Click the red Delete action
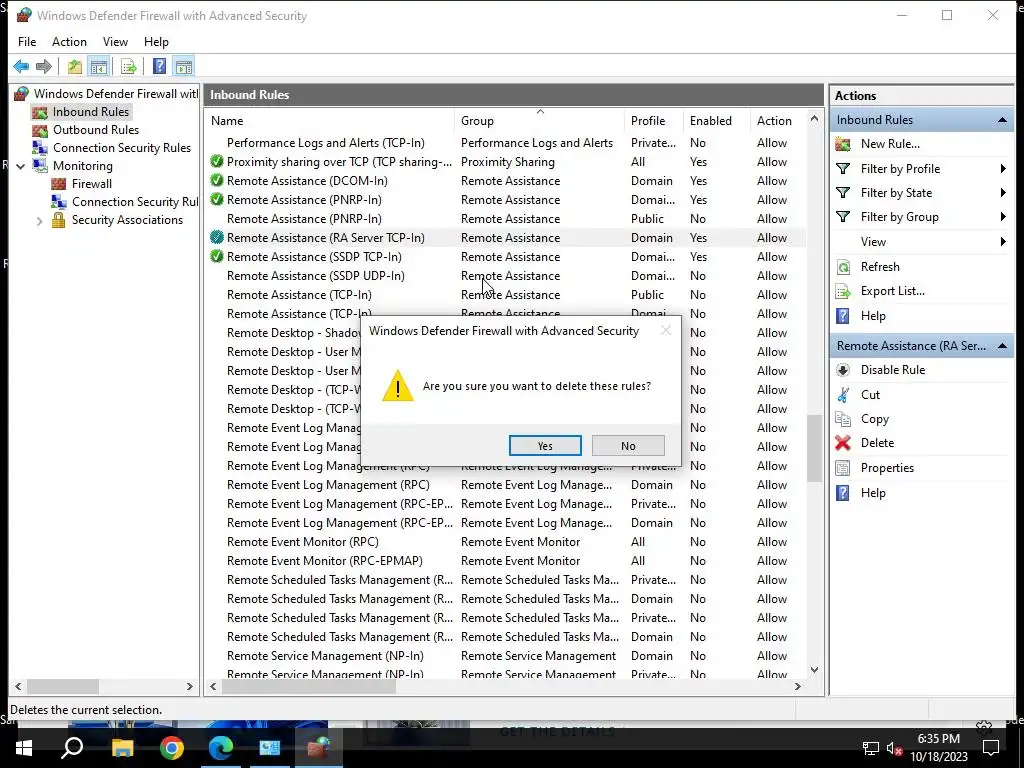 click(877, 443)
